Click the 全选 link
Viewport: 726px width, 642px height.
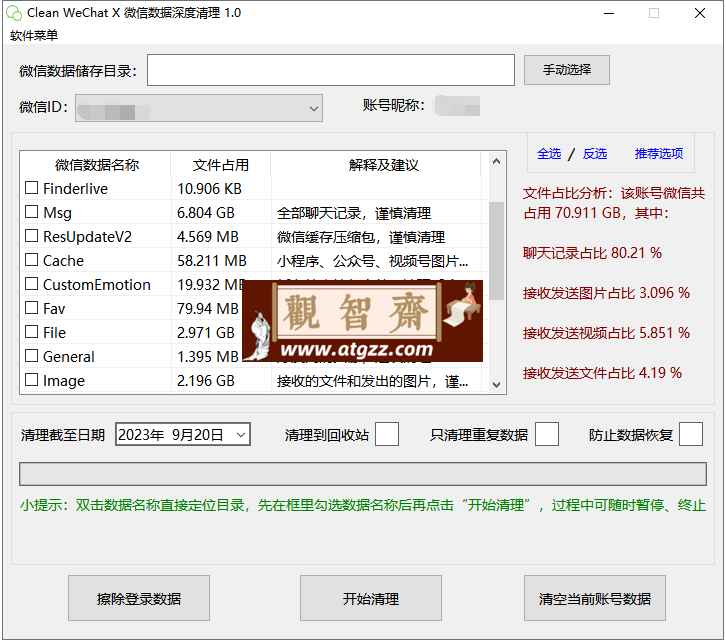(549, 154)
